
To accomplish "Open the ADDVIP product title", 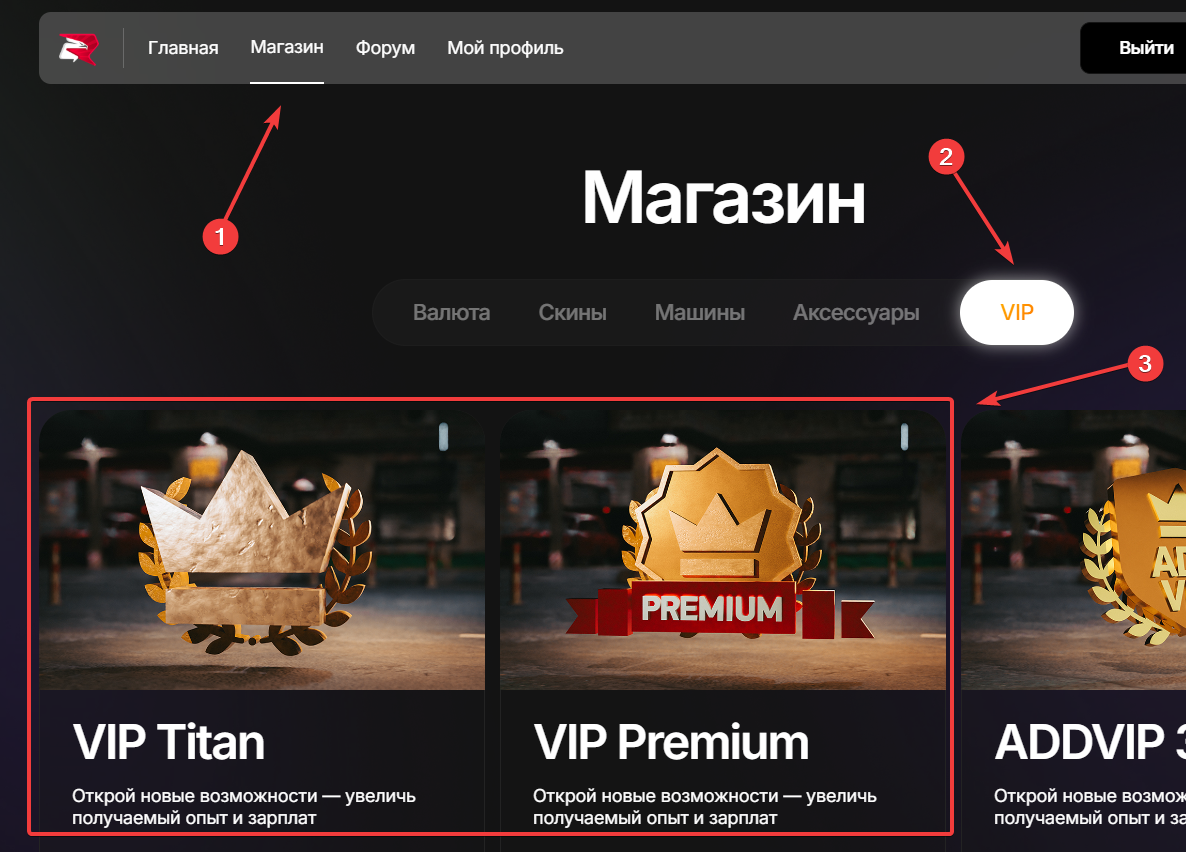I will (x=1090, y=742).
